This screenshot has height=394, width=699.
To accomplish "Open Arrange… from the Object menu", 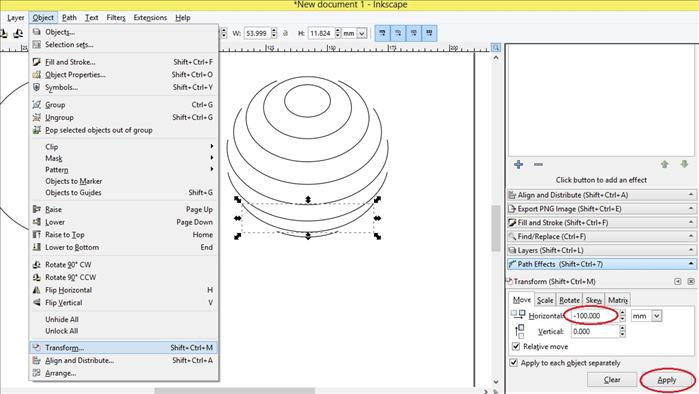I will [124, 373].
